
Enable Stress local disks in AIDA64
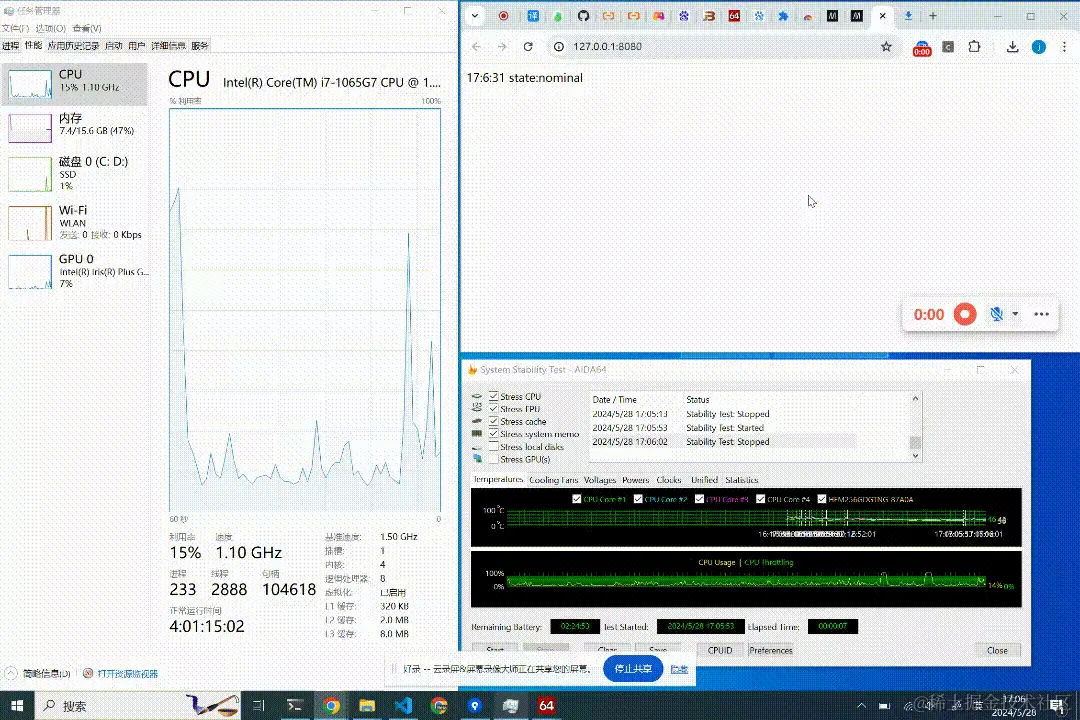pyautogui.click(x=494, y=446)
